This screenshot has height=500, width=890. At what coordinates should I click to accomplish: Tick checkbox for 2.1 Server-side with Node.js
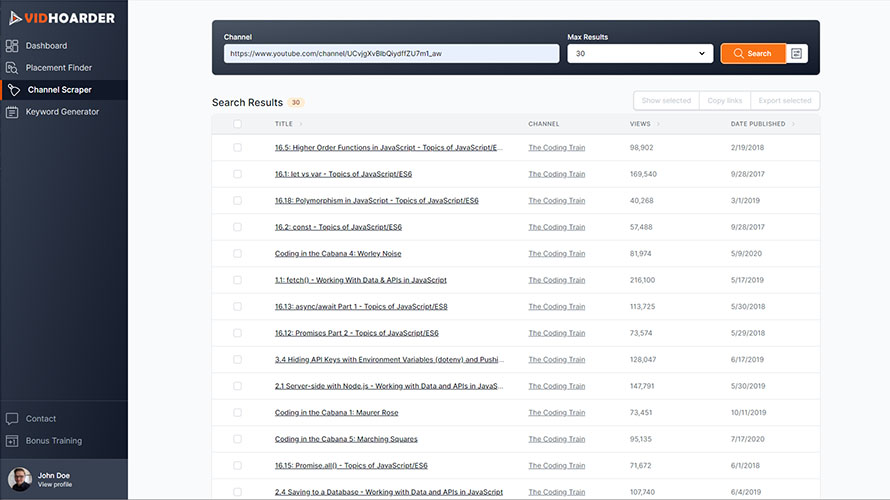237,386
